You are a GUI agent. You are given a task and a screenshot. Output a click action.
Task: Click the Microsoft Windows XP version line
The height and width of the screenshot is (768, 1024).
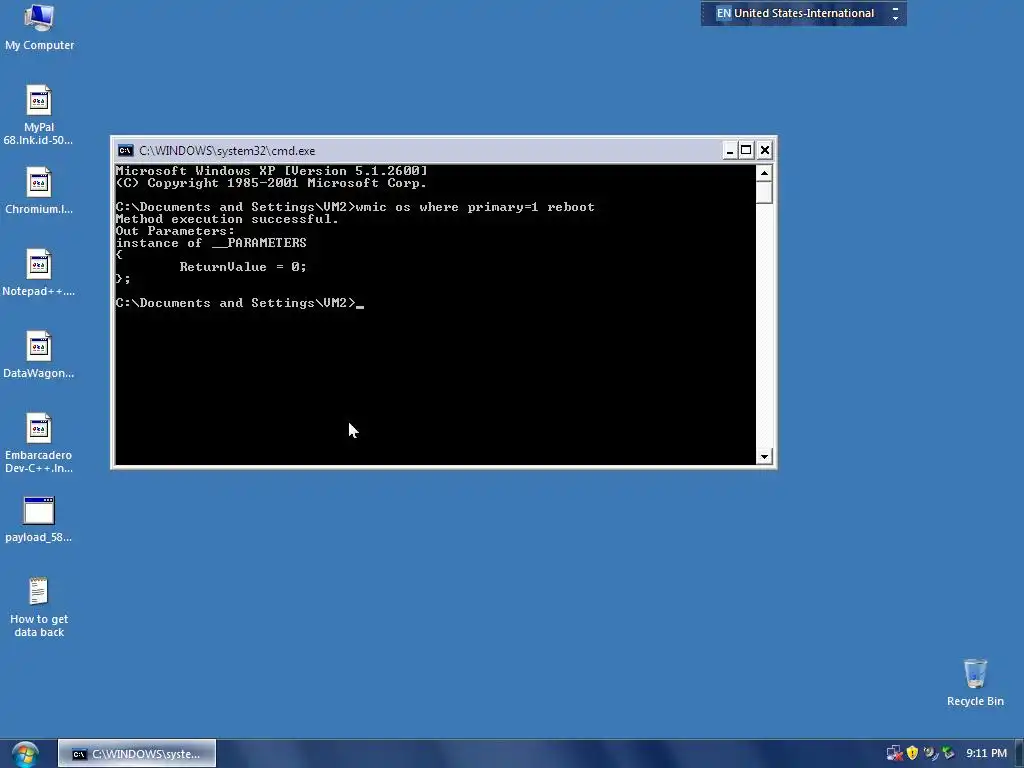272,170
